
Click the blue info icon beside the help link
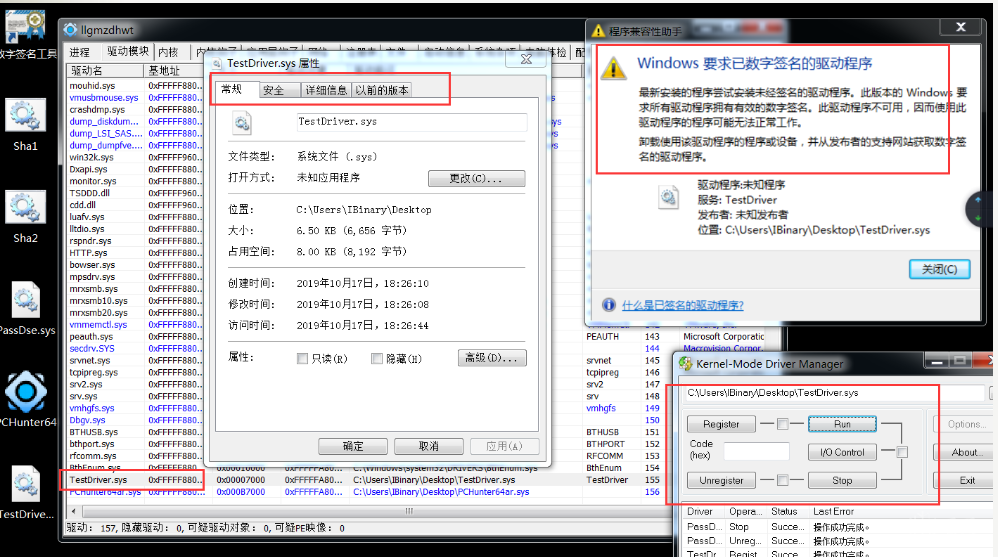(x=609, y=305)
